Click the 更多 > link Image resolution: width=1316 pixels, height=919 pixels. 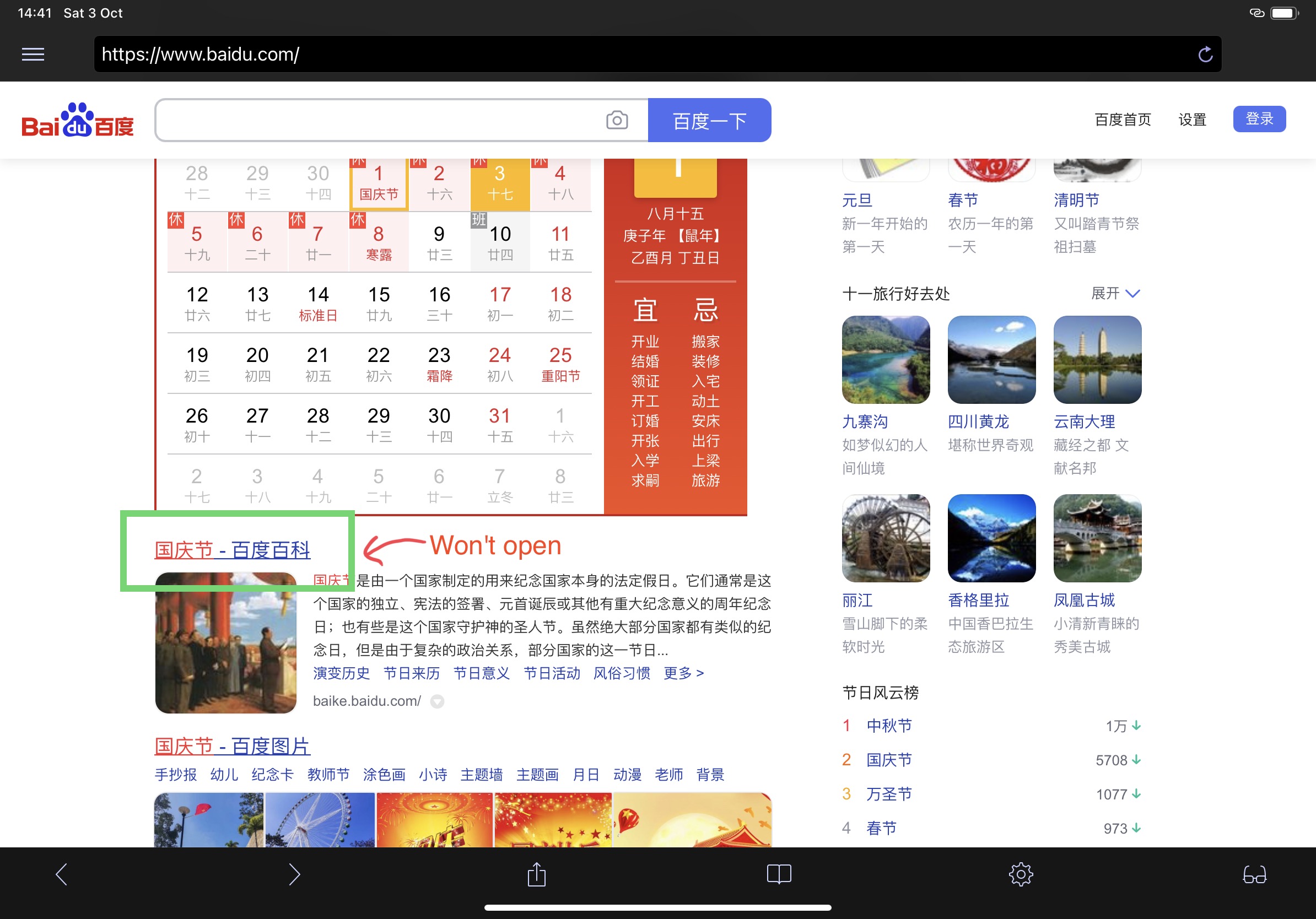(x=683, y=673)
